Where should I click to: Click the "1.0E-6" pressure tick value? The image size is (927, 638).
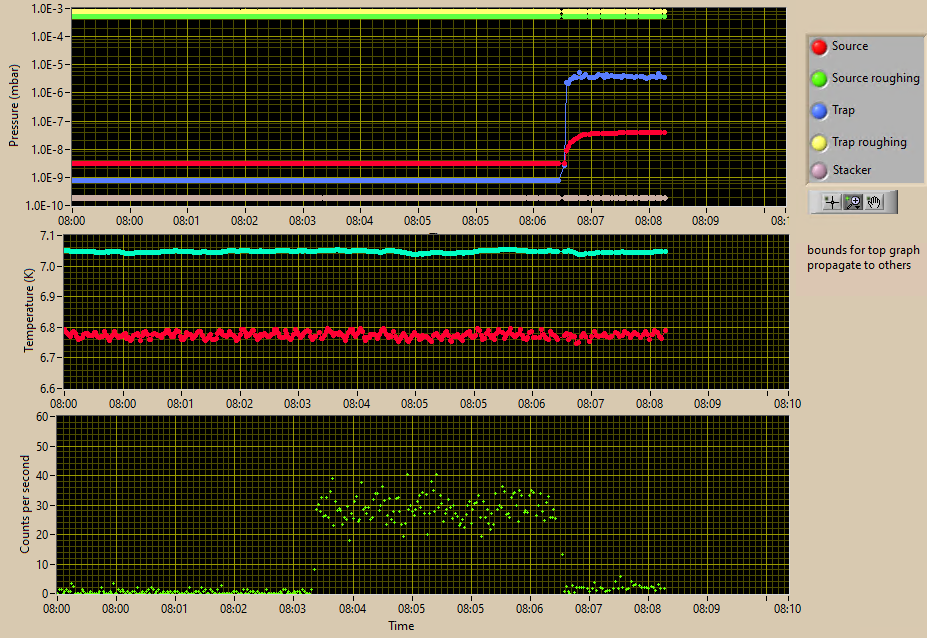(x=48, y=93)
